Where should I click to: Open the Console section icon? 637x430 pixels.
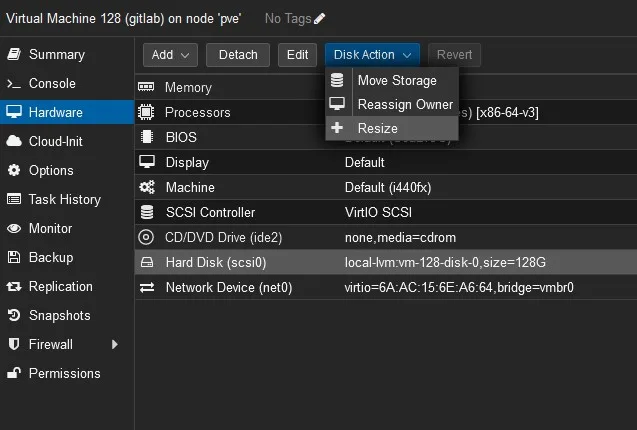point(14,84)
